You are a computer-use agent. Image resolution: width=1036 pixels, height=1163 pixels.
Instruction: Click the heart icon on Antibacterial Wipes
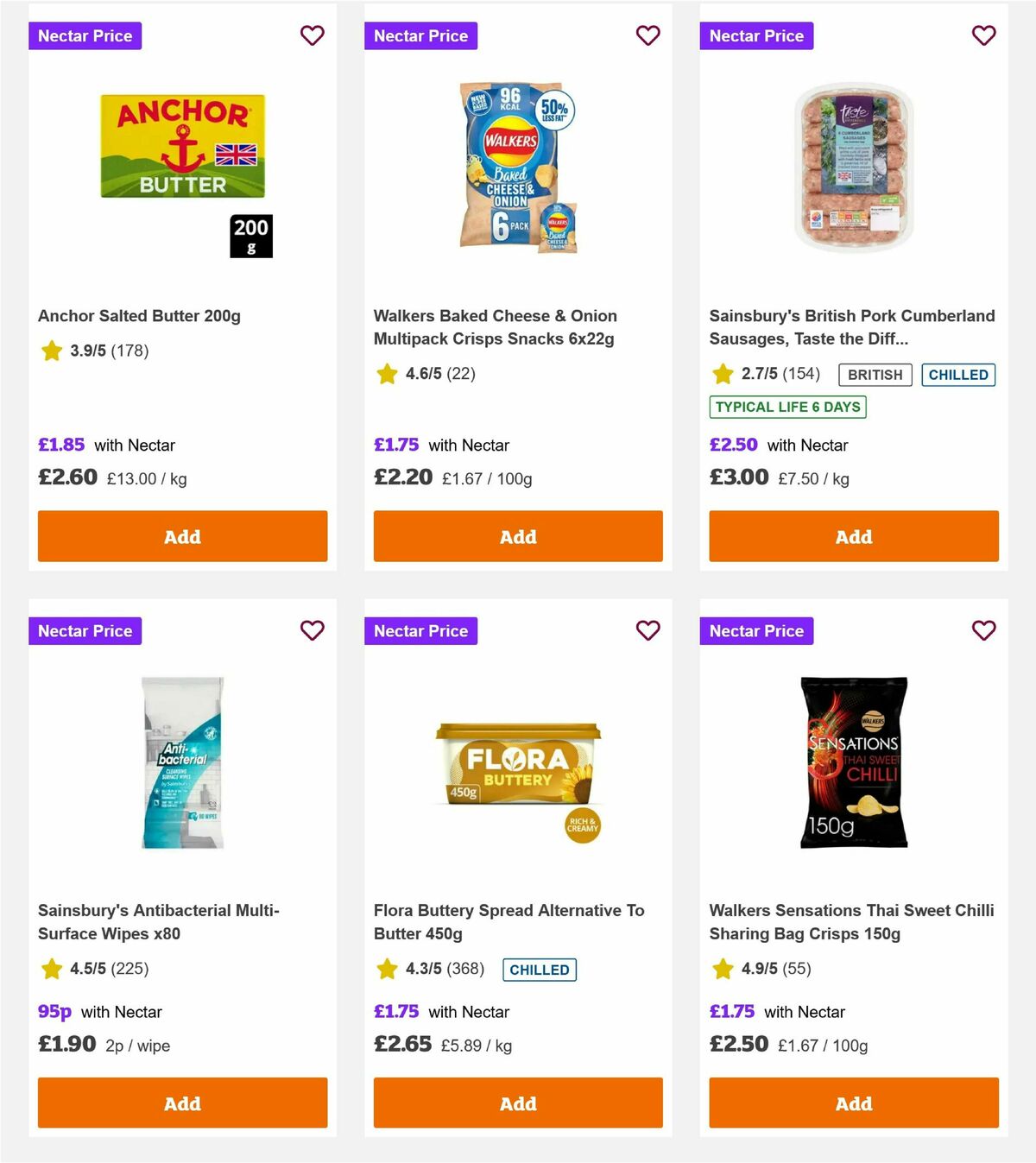click(x=312, y=630)
